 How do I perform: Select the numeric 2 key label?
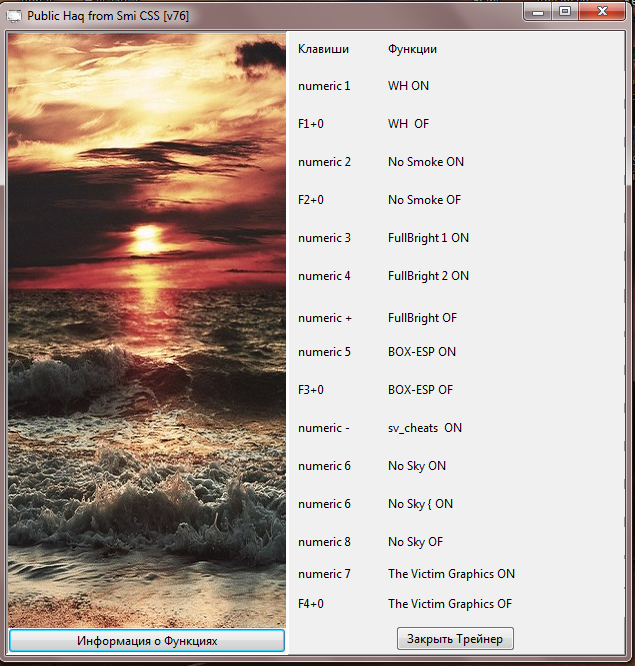pyautogui.click(x=324, y=162)
